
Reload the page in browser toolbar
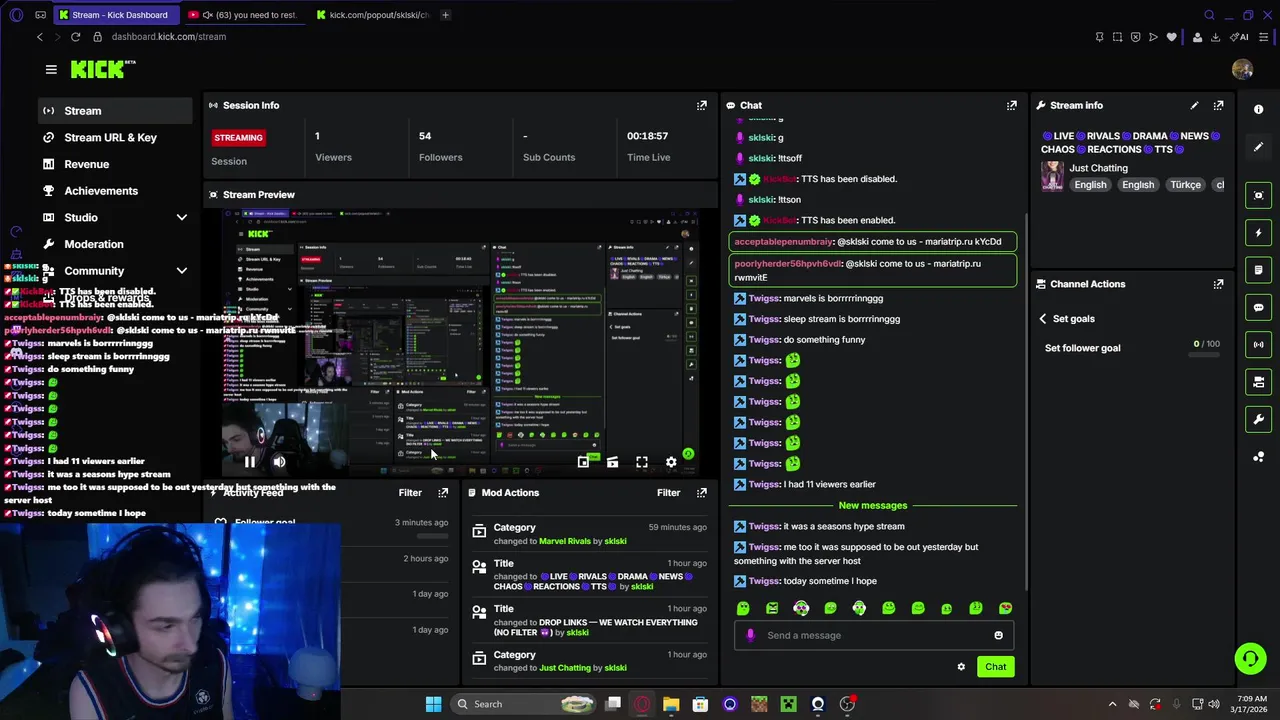point(75,37)
